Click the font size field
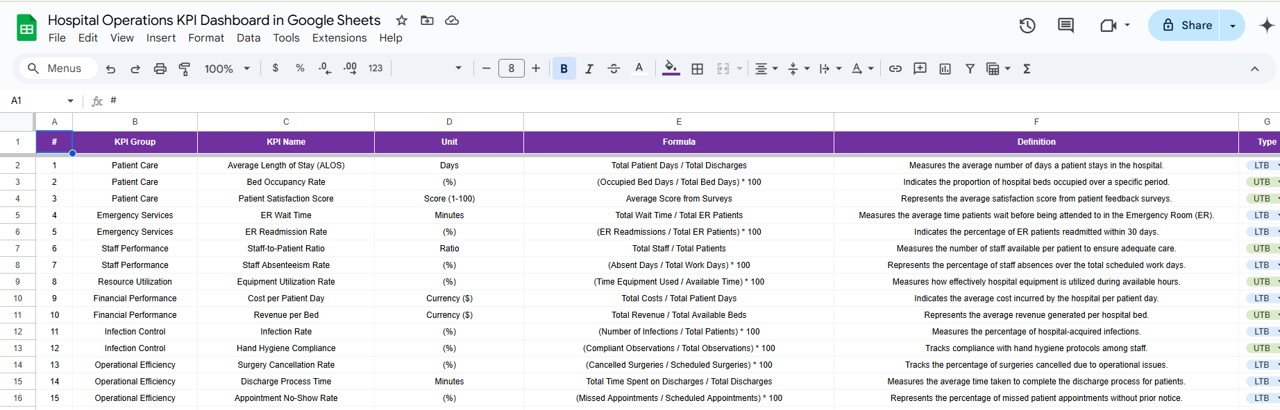 coord(511,69)
